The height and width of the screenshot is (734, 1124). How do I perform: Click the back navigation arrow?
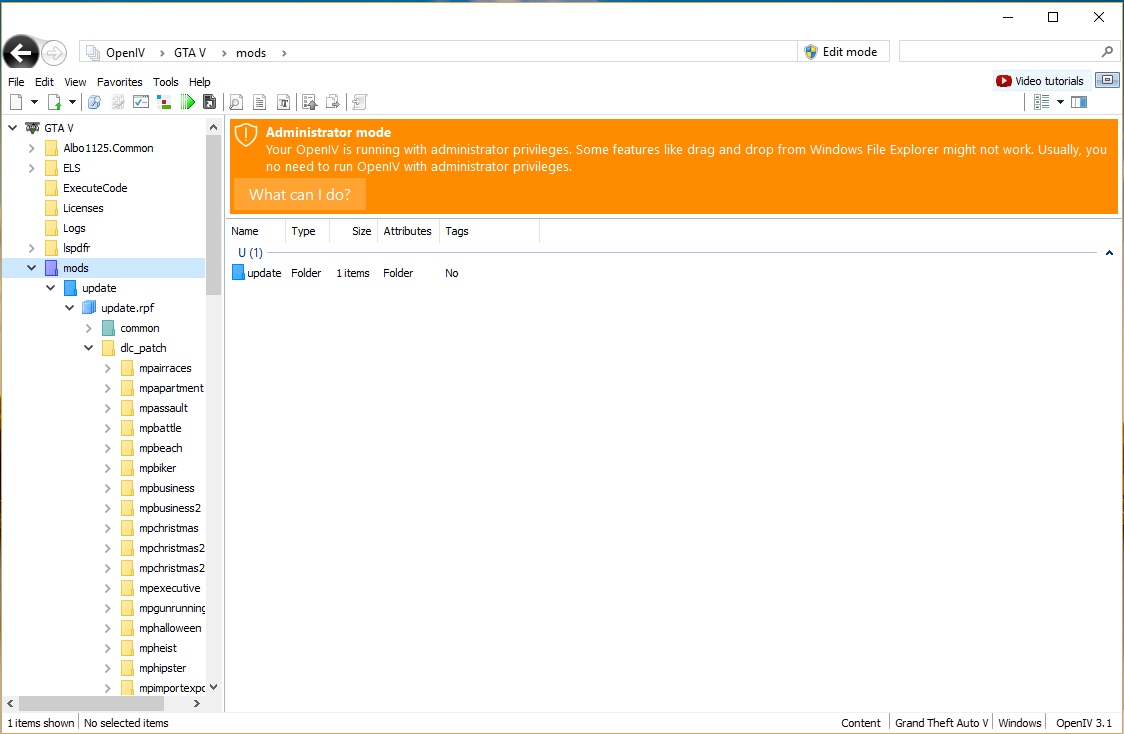[21, 52]
